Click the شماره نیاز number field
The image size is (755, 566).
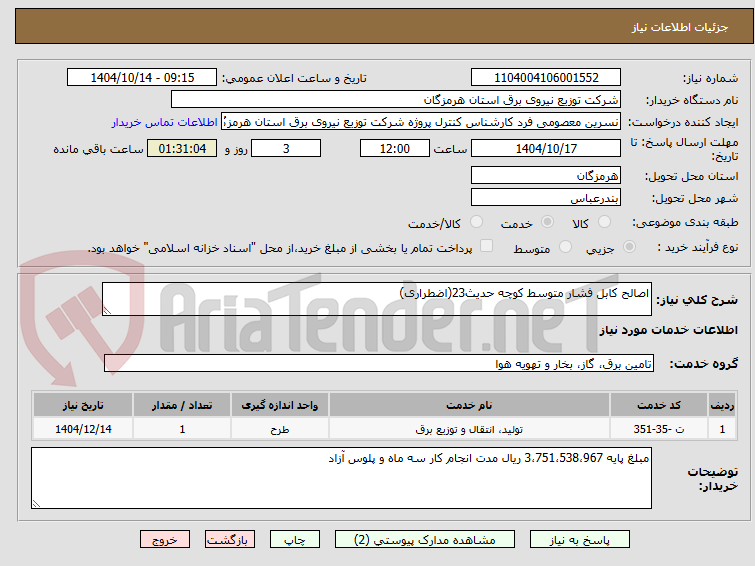click(x=546, y=78)
